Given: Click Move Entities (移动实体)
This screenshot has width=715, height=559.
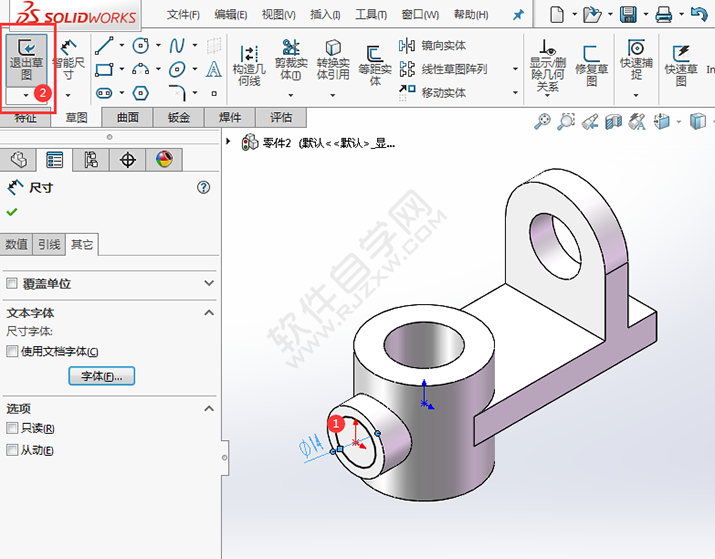Looking at the screenshot, I should pyautogui.click(x=432, y=93).
